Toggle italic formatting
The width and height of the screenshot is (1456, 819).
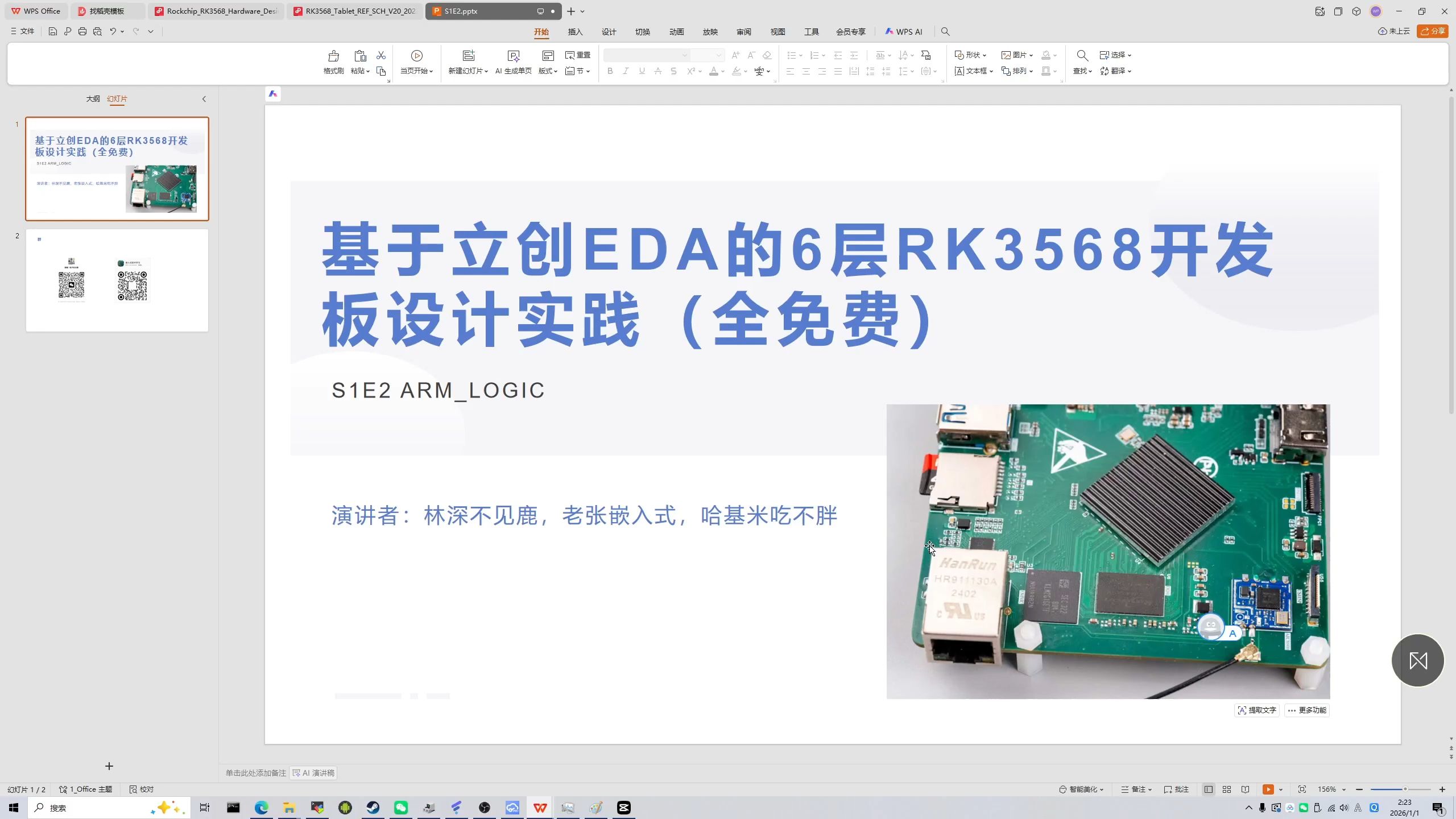tap(625, 71)
